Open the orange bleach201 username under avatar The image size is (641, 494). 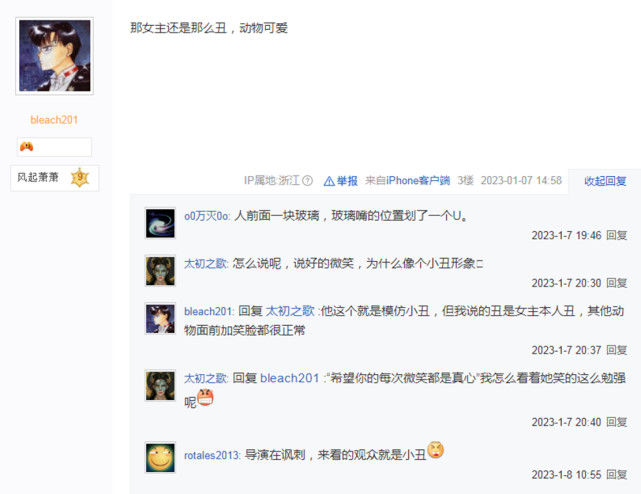[54, 120]
